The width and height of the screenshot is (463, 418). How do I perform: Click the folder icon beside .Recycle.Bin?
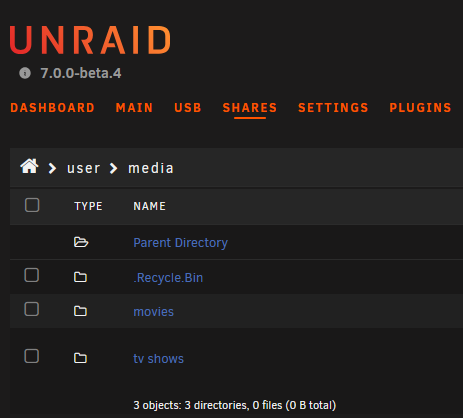[x=80, y=277]
